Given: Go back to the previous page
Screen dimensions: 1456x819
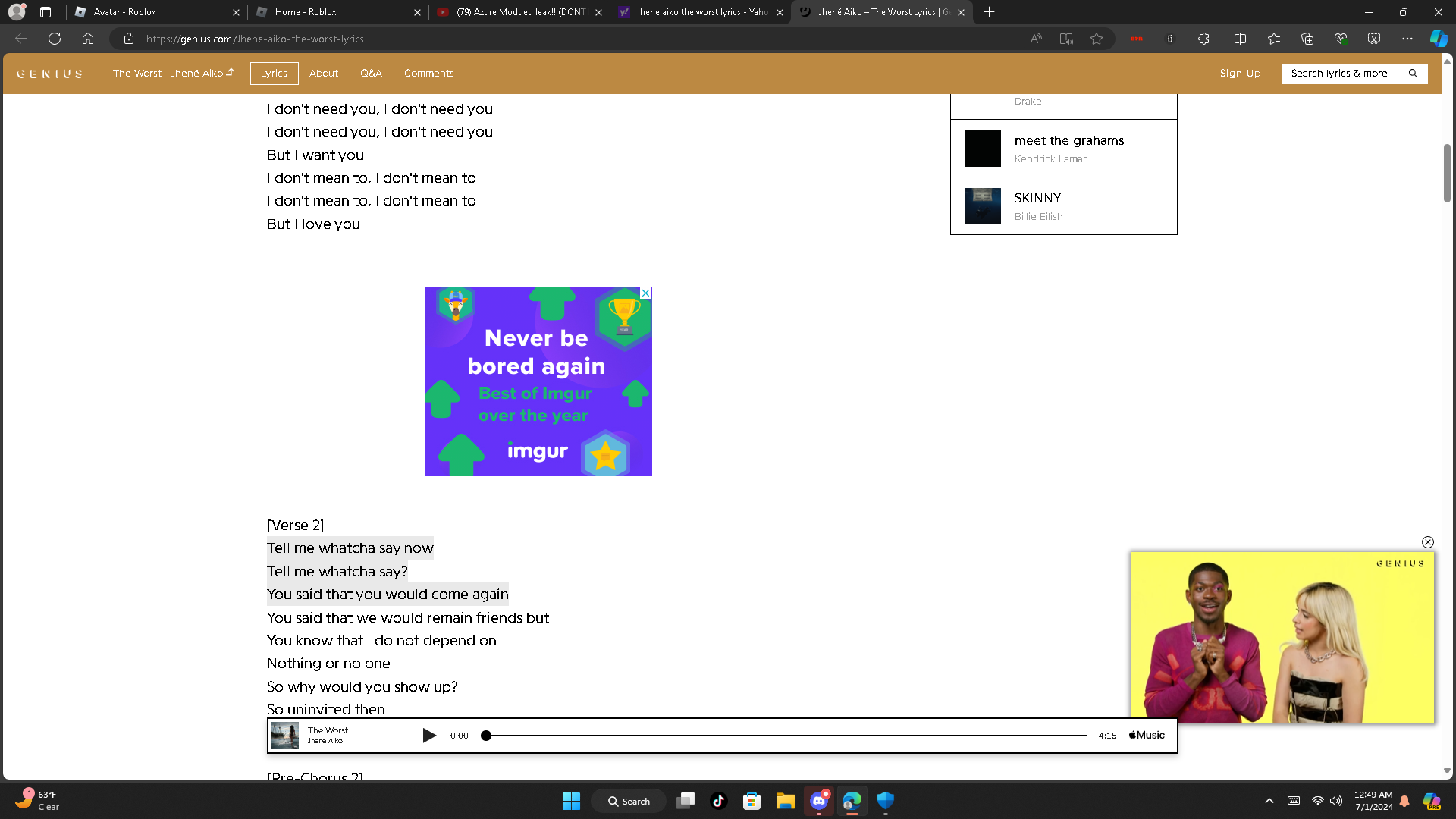Looking at the screenshot, I should pos(21,39).
